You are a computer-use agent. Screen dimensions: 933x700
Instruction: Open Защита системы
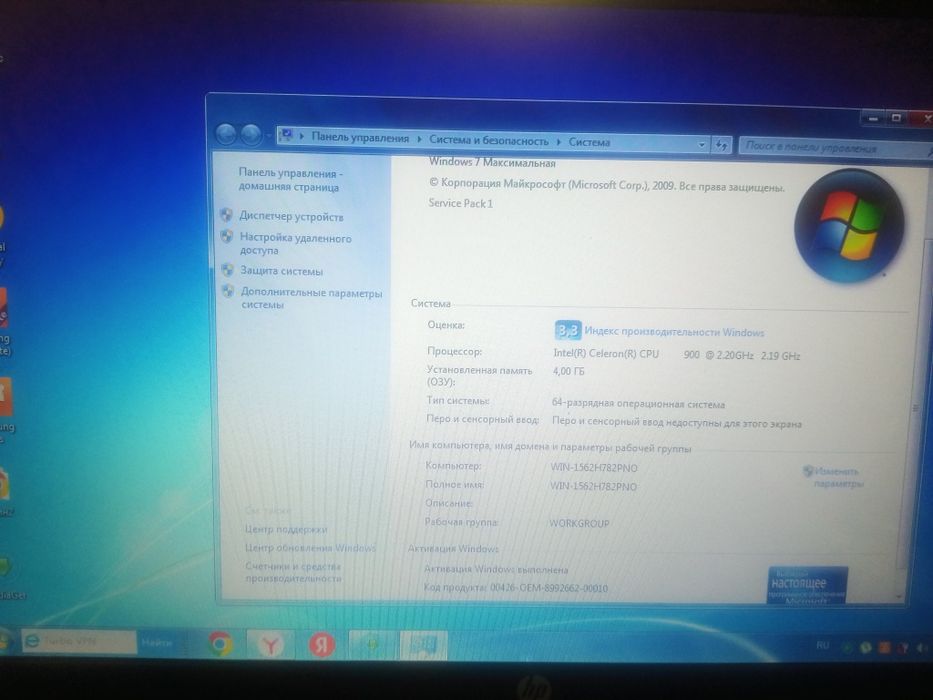click(281, 271)
